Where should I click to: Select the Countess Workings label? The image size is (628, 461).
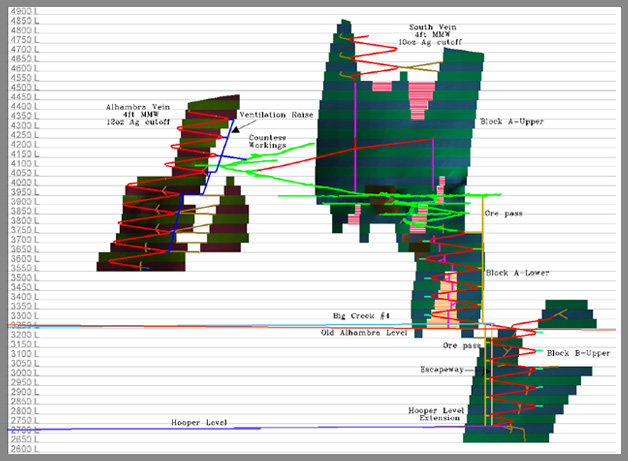(267, 141)
